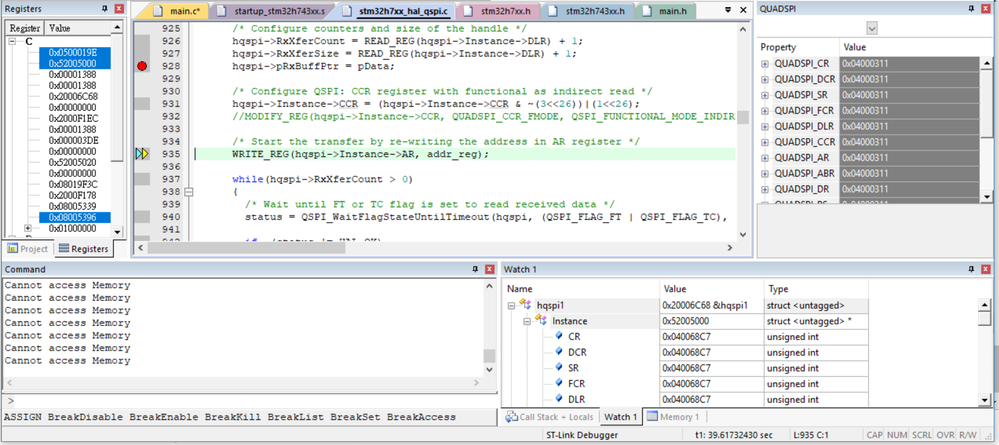This screenshot has height=445, width=999.
Task: Click the QUADSPI_CCR value field
Action: (910, 142)
